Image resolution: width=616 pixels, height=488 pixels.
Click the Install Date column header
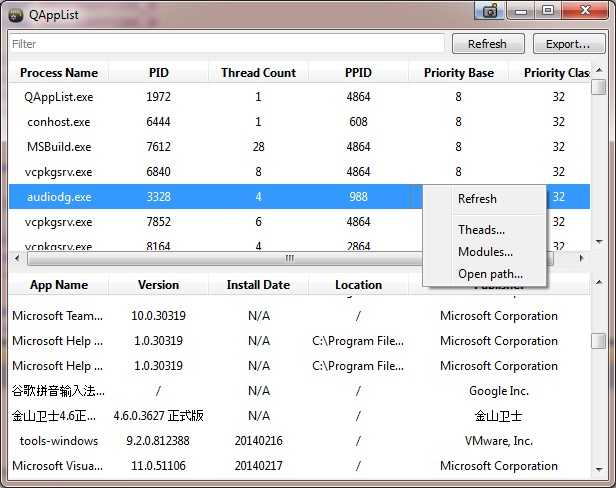[258, 285]
